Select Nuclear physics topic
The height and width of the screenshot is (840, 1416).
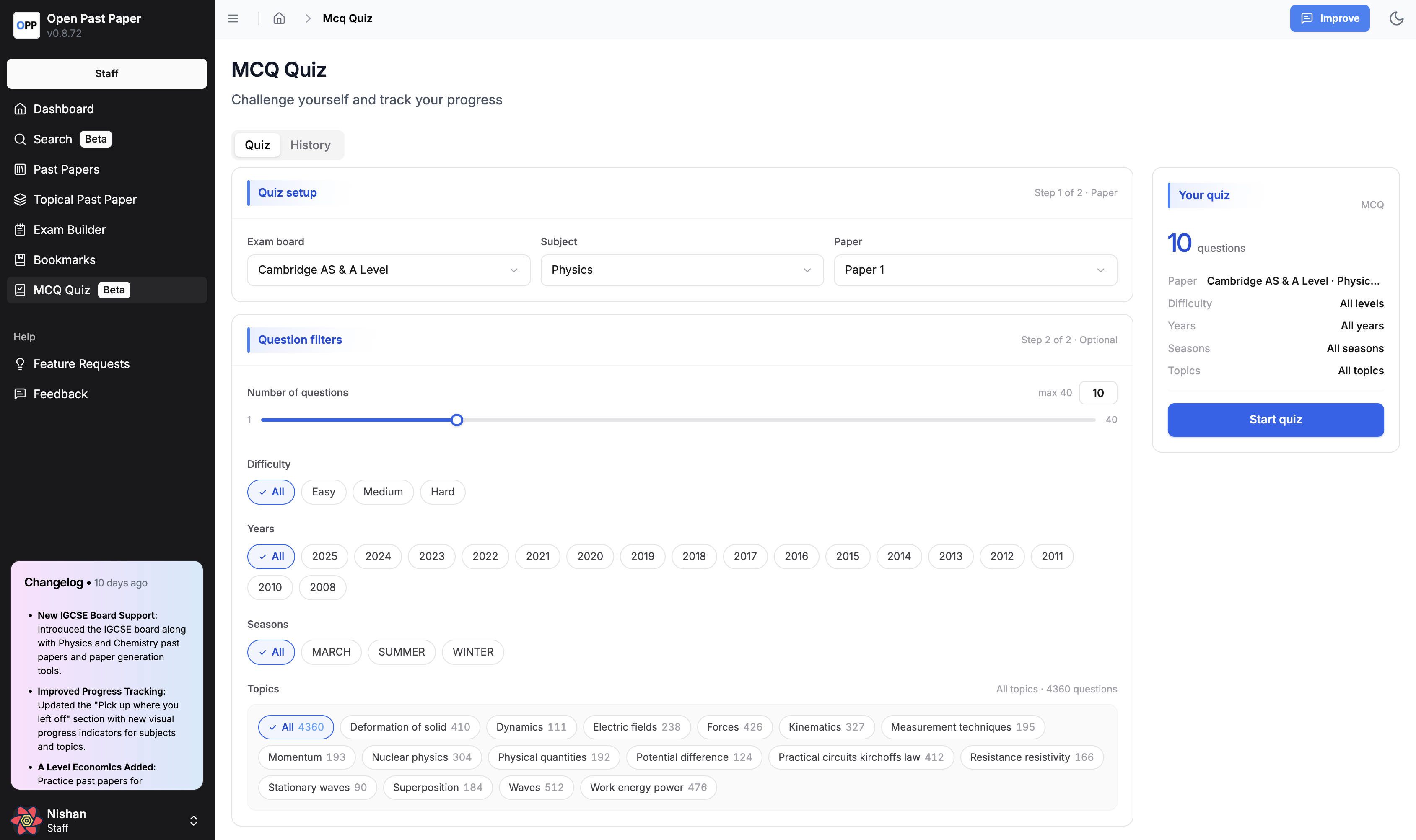(x=422, y=757)
